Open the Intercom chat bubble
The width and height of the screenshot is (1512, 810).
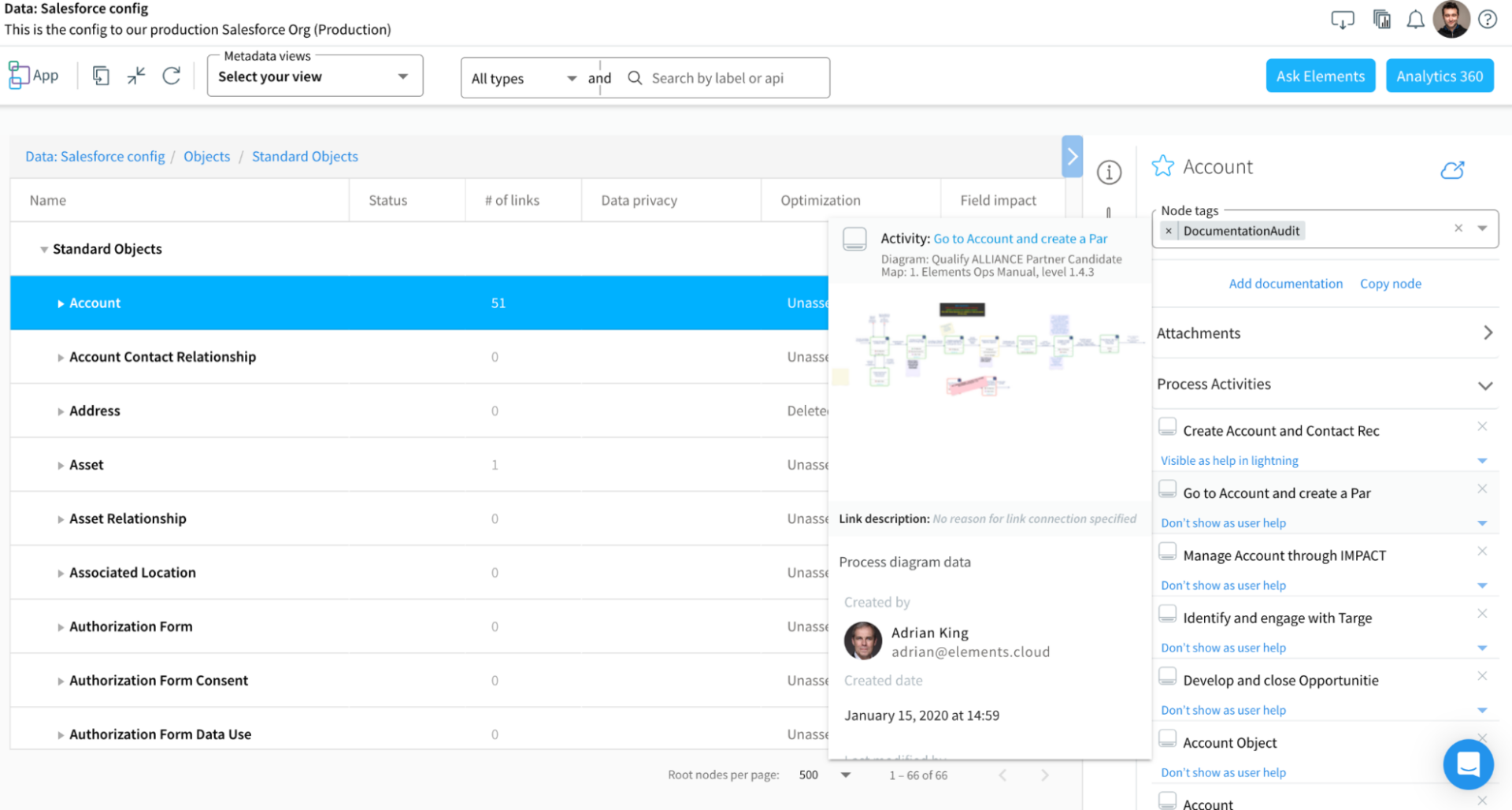click(x=1468, y=764)
